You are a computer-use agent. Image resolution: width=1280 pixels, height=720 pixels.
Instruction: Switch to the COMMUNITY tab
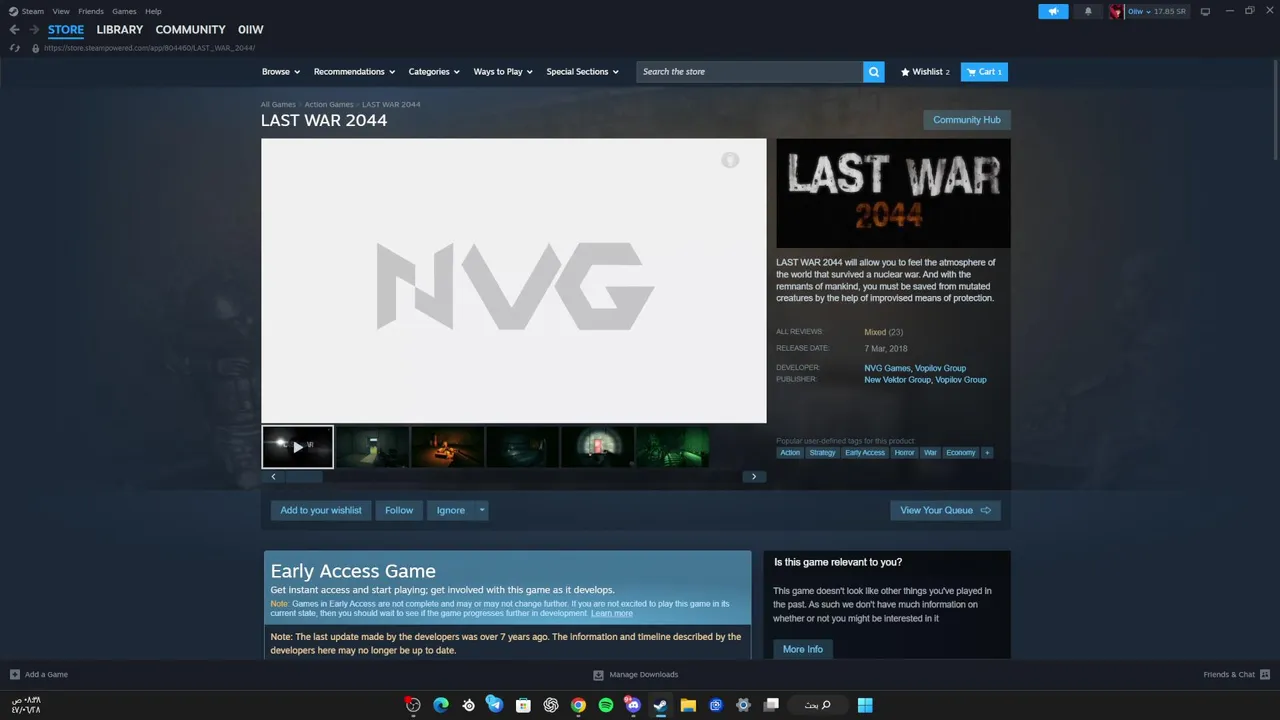190,30
